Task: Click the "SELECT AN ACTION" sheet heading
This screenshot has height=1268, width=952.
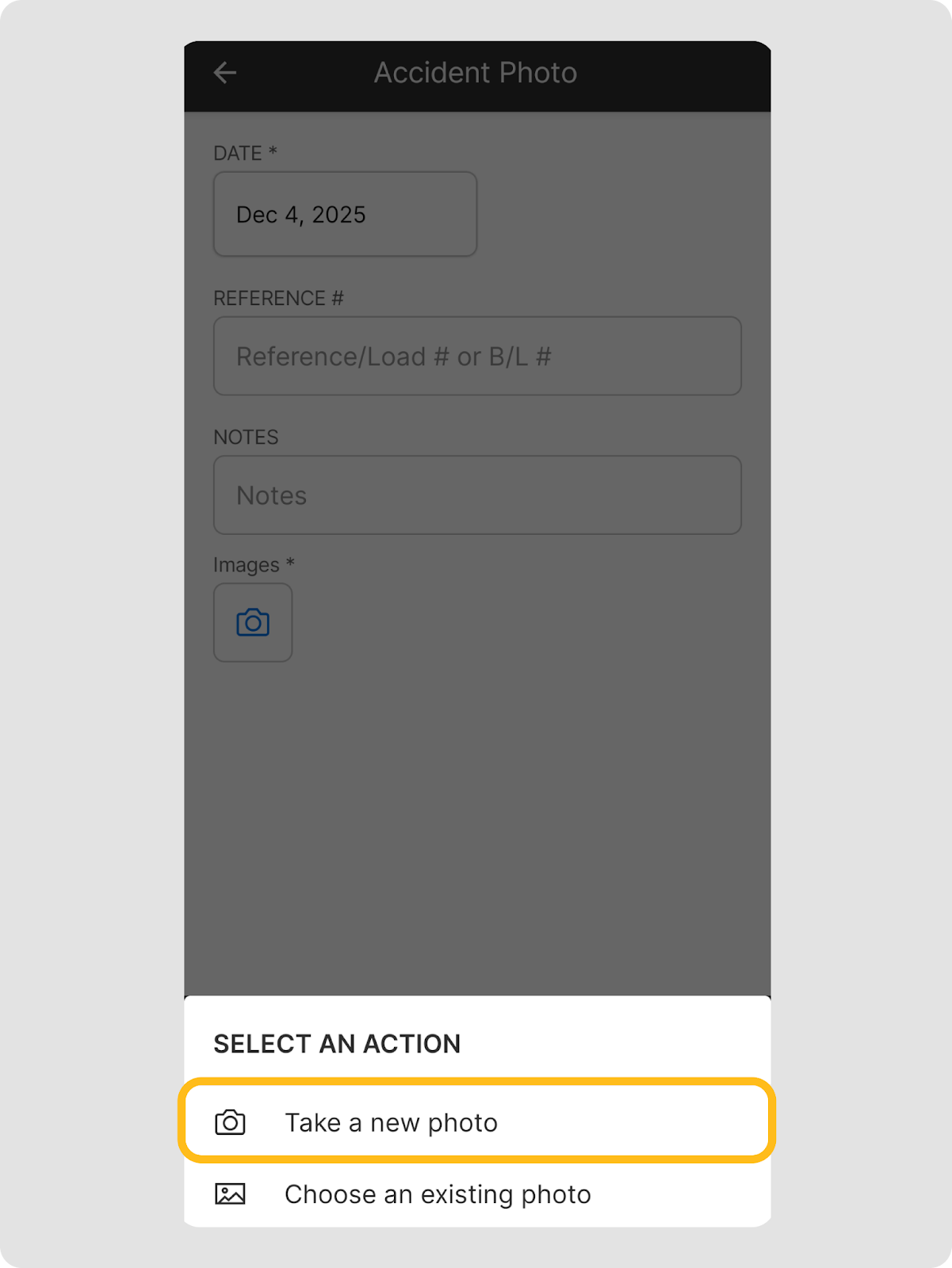Action: pyautogui.click(x=337, y=1045)
